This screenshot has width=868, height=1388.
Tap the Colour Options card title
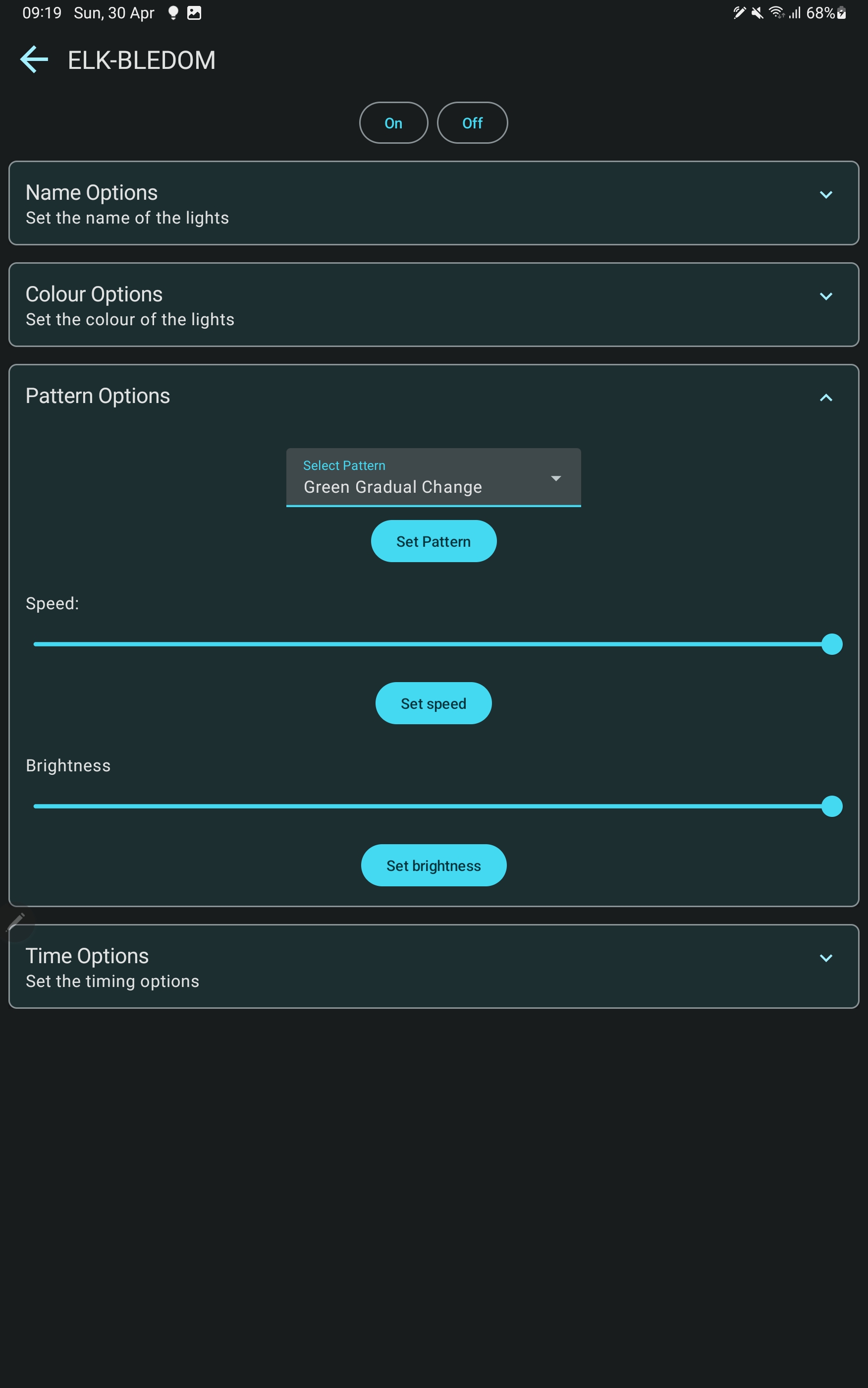[94, 294]
